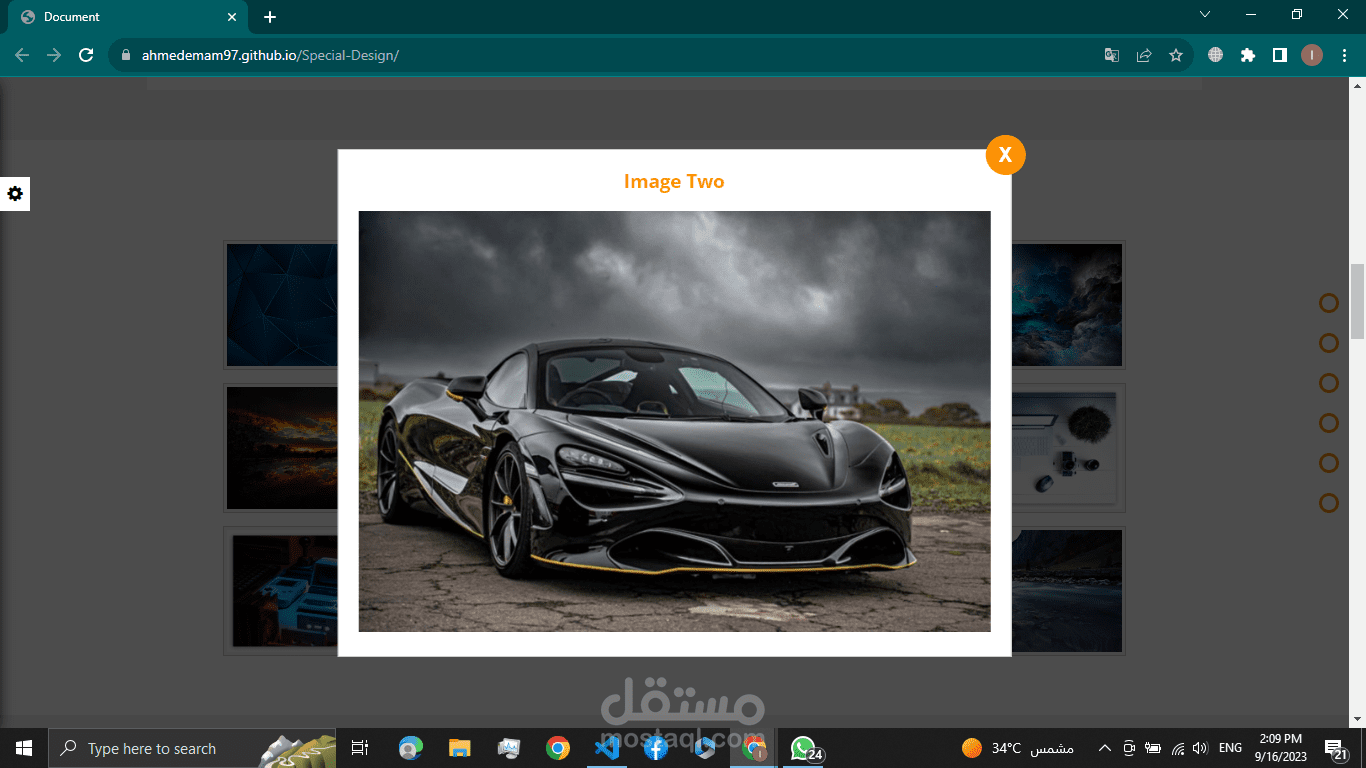The width and height of the screenshot is (1366, 768).
Task: Bookmark this page with the star icon
Action: 1176,55
